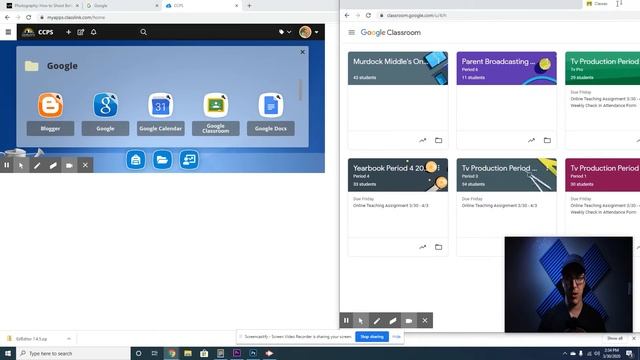Open ClassLink hamburger menu

pyautogui.click(x=8, y=32)
